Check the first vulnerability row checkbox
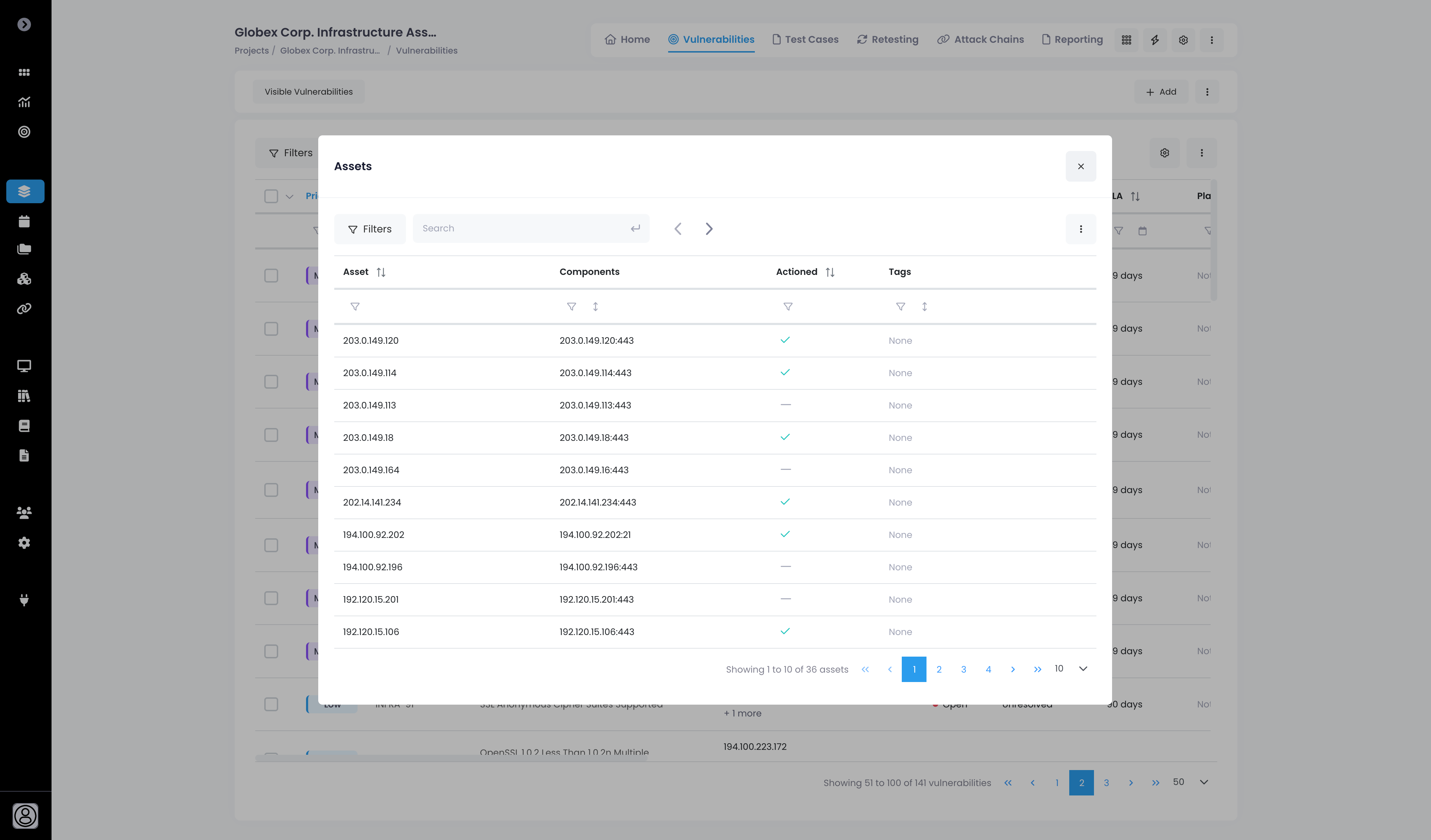 (271, 276)
